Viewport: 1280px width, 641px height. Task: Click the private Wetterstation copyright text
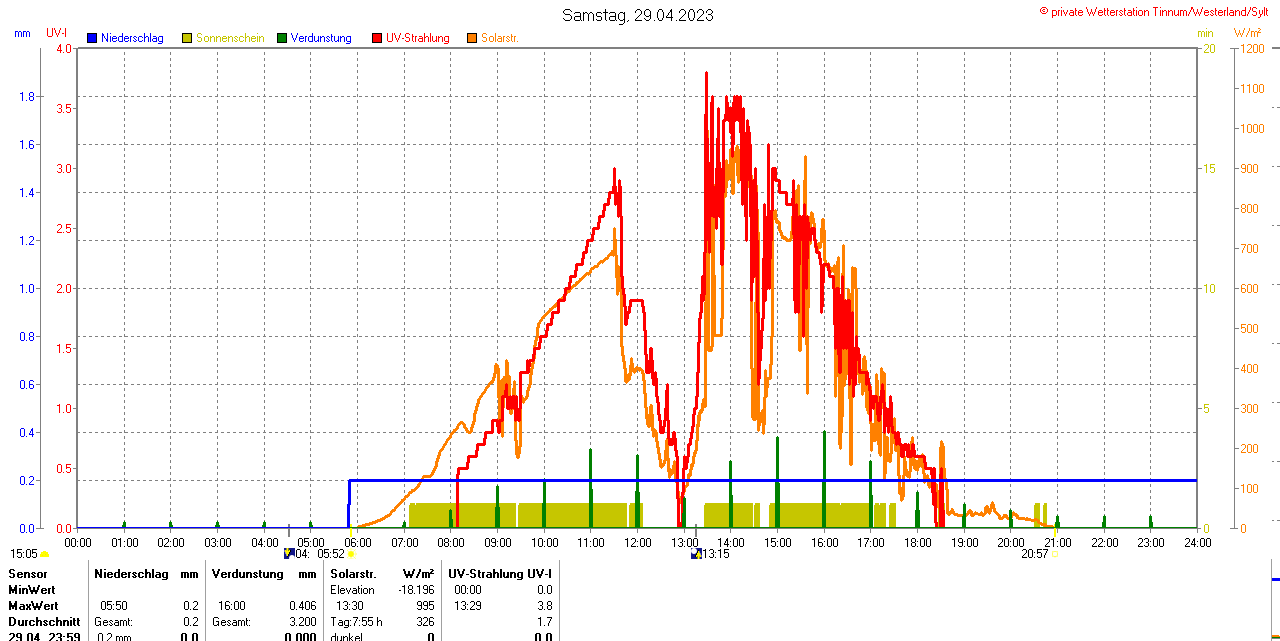tap(1157, 11)
